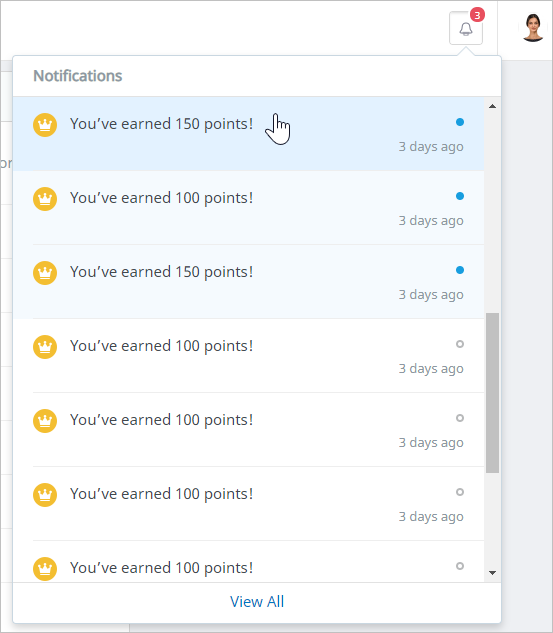Click the notifications list scrollbar thumb

pyautogui.click(x=492, y=392)
